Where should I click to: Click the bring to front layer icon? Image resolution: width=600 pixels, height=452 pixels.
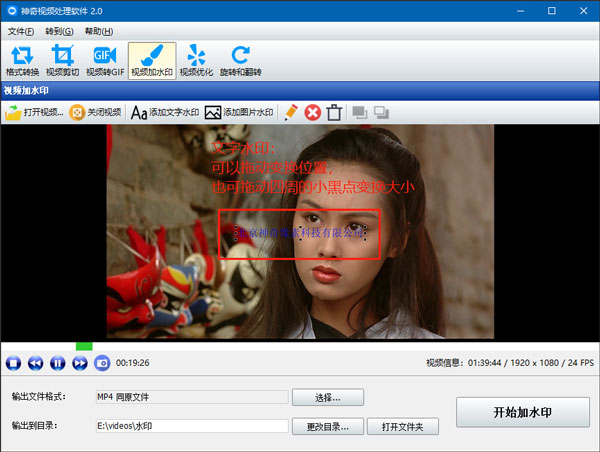click(360, 113)
